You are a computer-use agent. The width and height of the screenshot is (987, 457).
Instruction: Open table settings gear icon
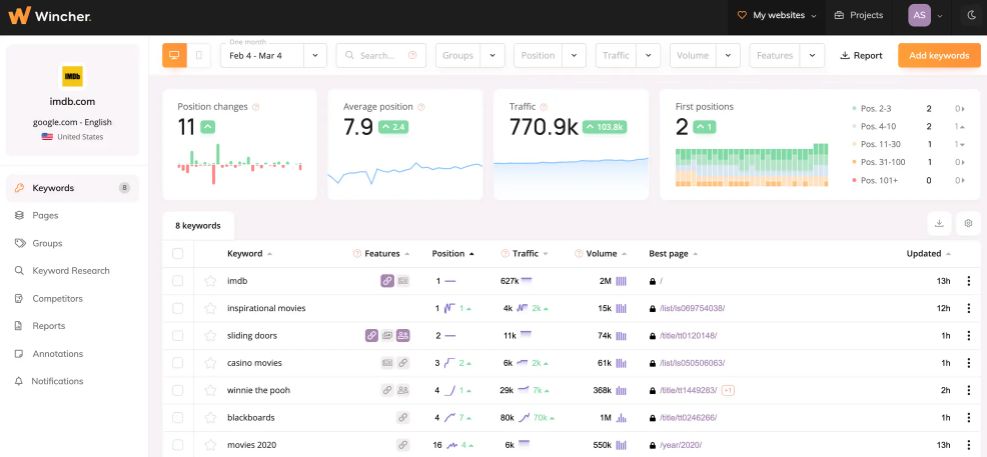pos(968,223)
